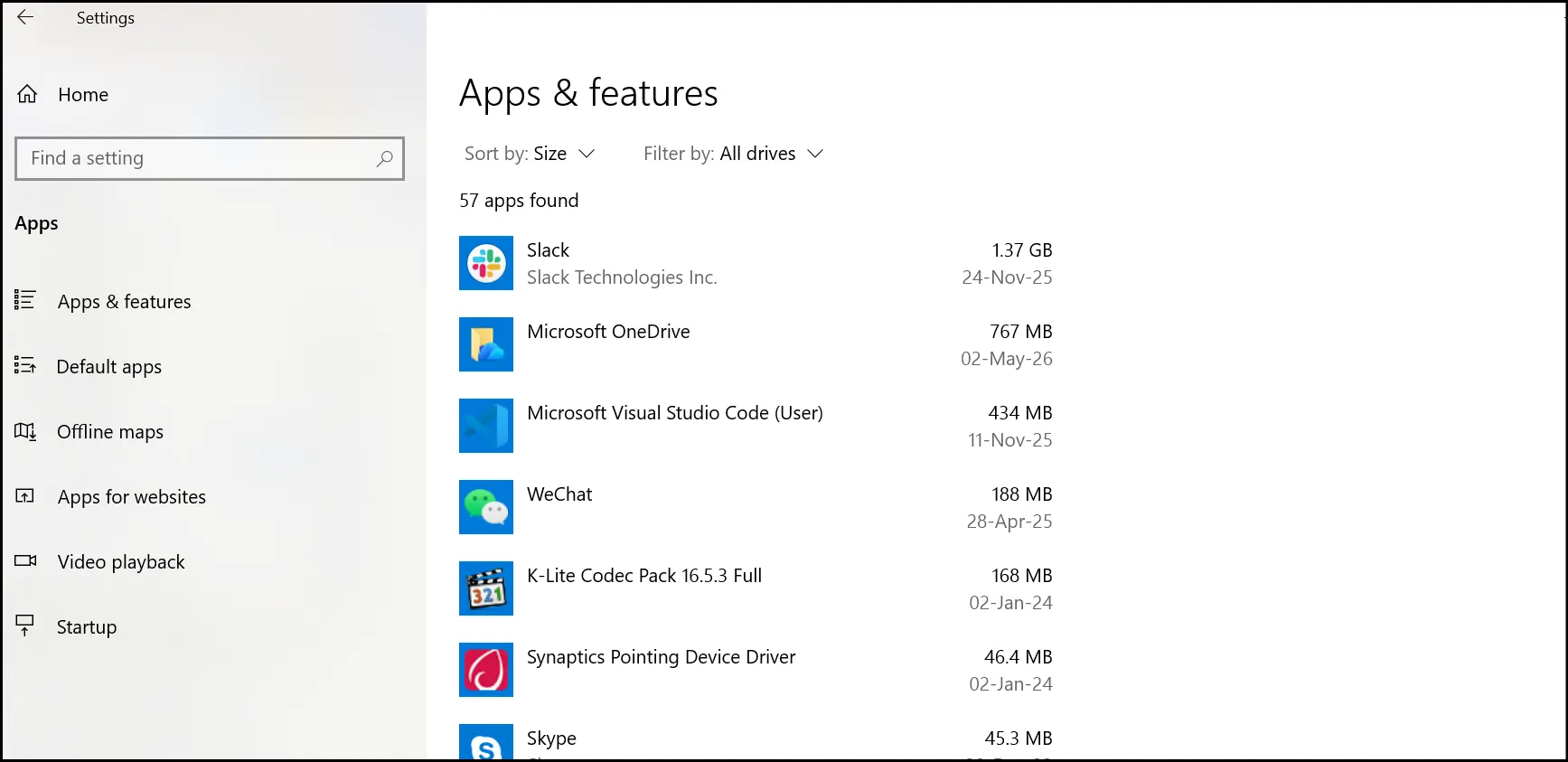Open Video playback section

click(121, 562)
